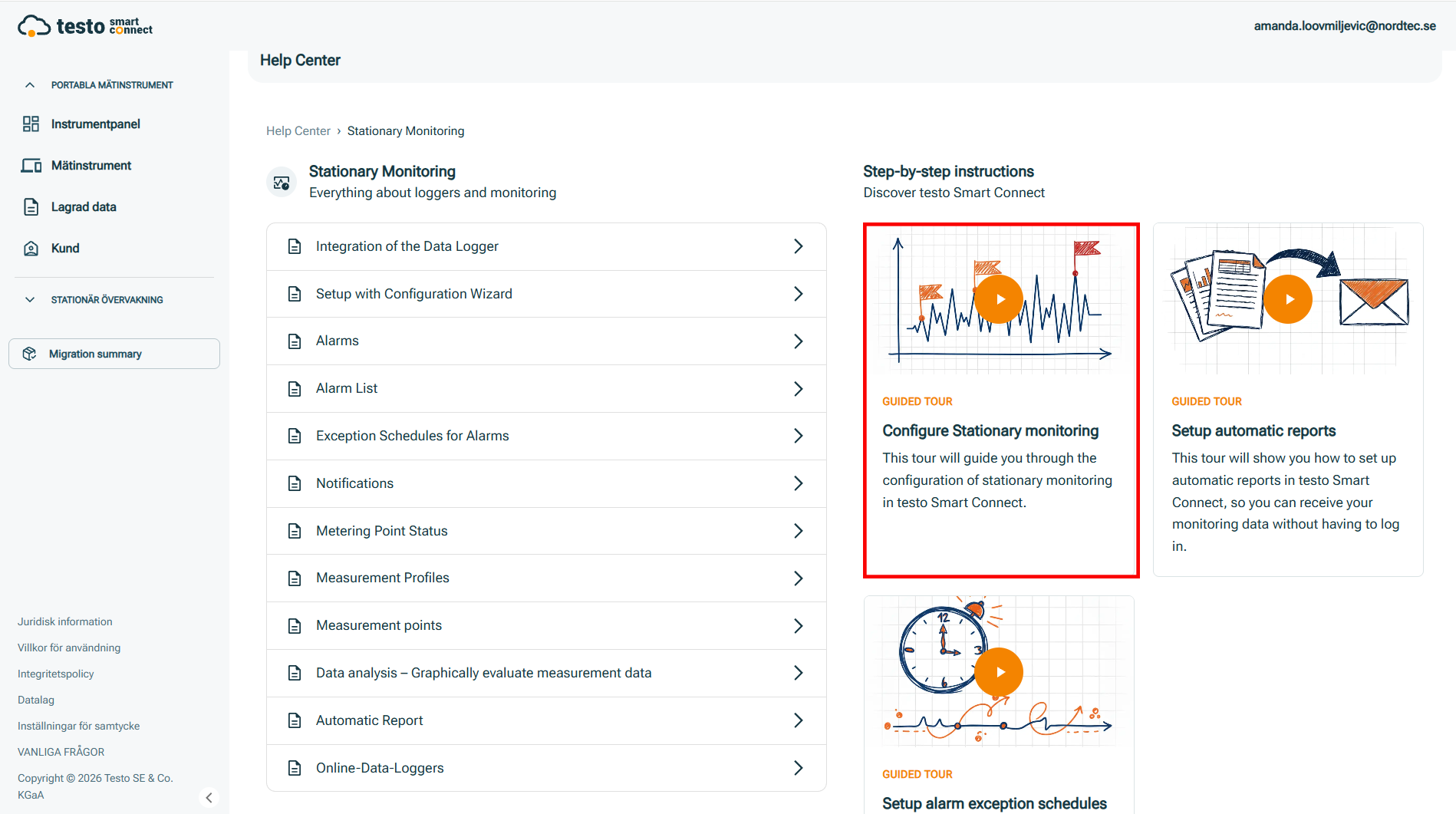Image resolution: width=1456 pixels, height=814 pixels.
Task: Open the Configure Stationary monitoring title
Action: pyautogui.click(x=990, y=431)
